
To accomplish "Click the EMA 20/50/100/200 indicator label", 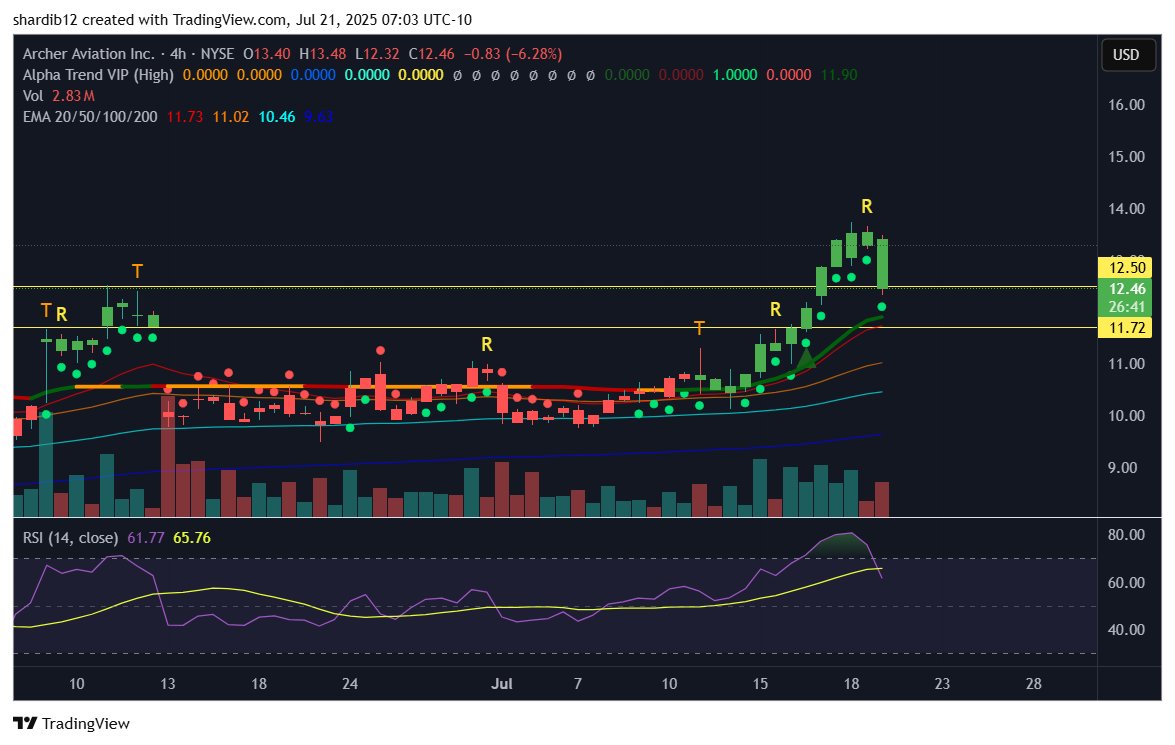I will (x=90, y=117).
